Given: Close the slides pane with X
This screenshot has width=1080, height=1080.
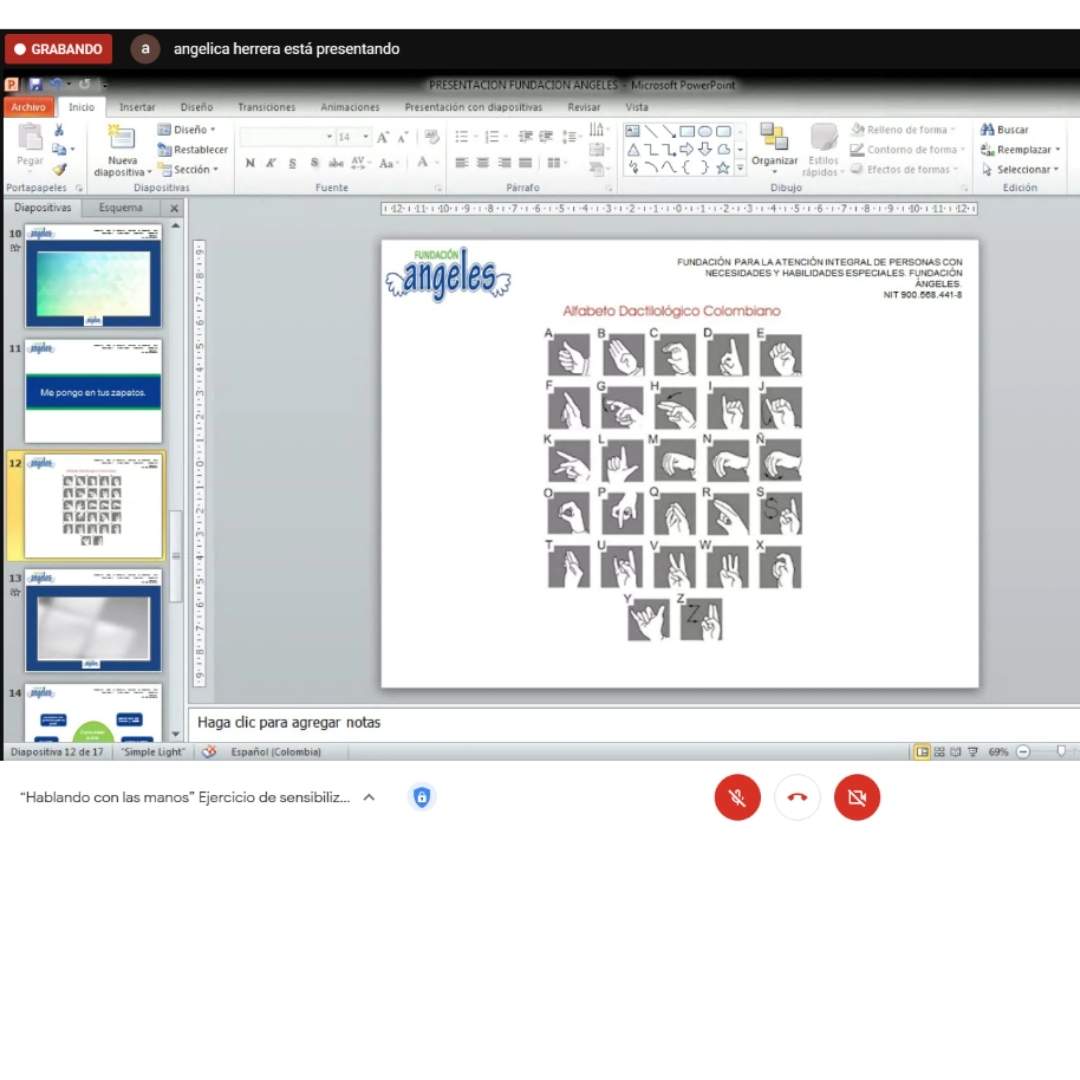Looking at the screenshot, I should [x=174, y=208].
